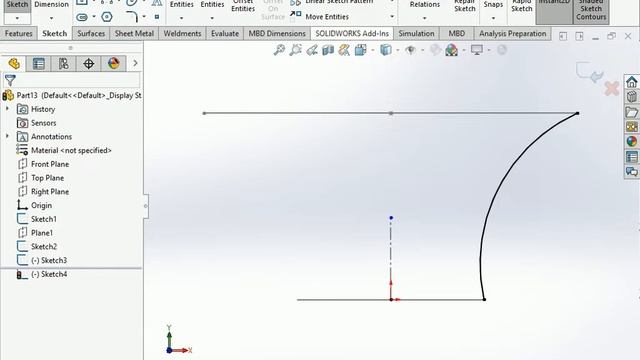Expand the History tree node
Viewport: 640px width, 360px height.
pyautogui.click(x=7, y=109)
